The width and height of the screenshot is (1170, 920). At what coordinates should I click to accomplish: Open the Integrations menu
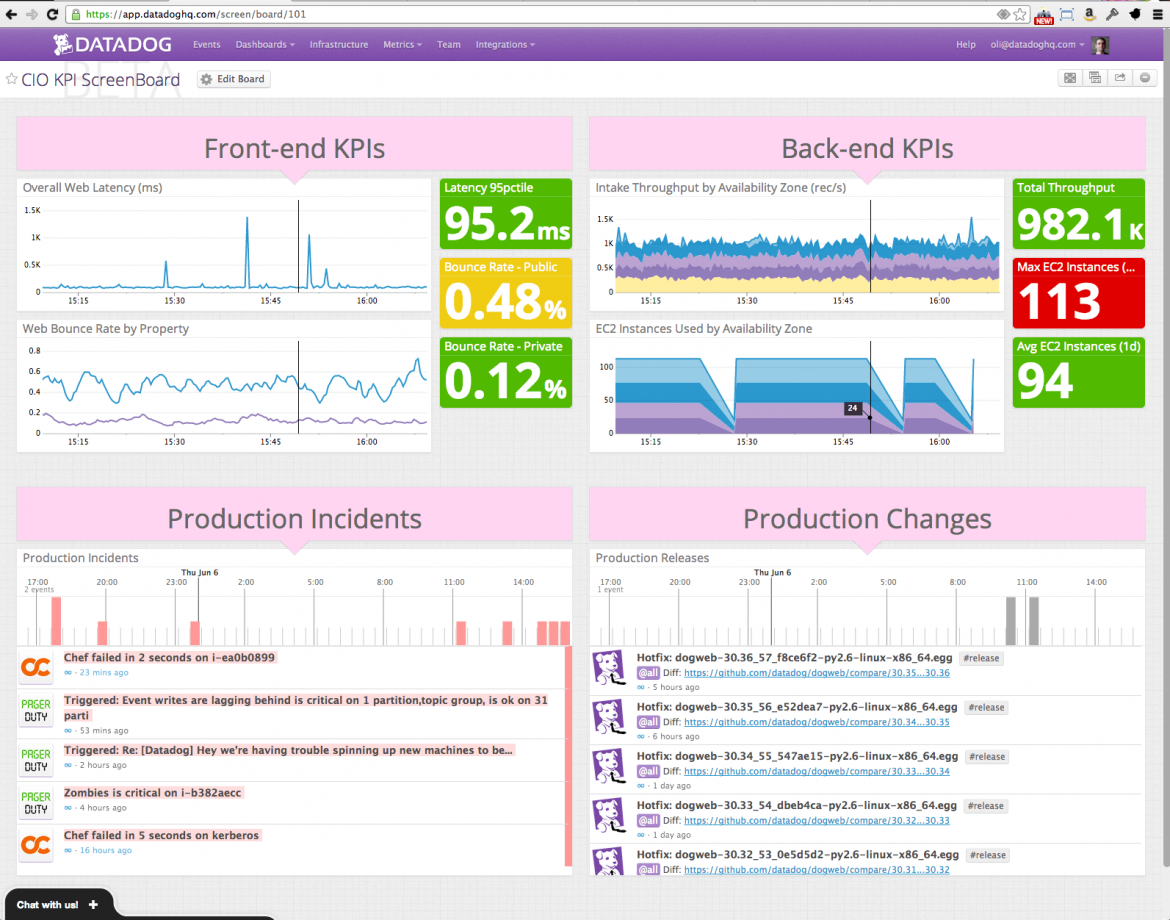pyautogui.click(x=505, y=44)
